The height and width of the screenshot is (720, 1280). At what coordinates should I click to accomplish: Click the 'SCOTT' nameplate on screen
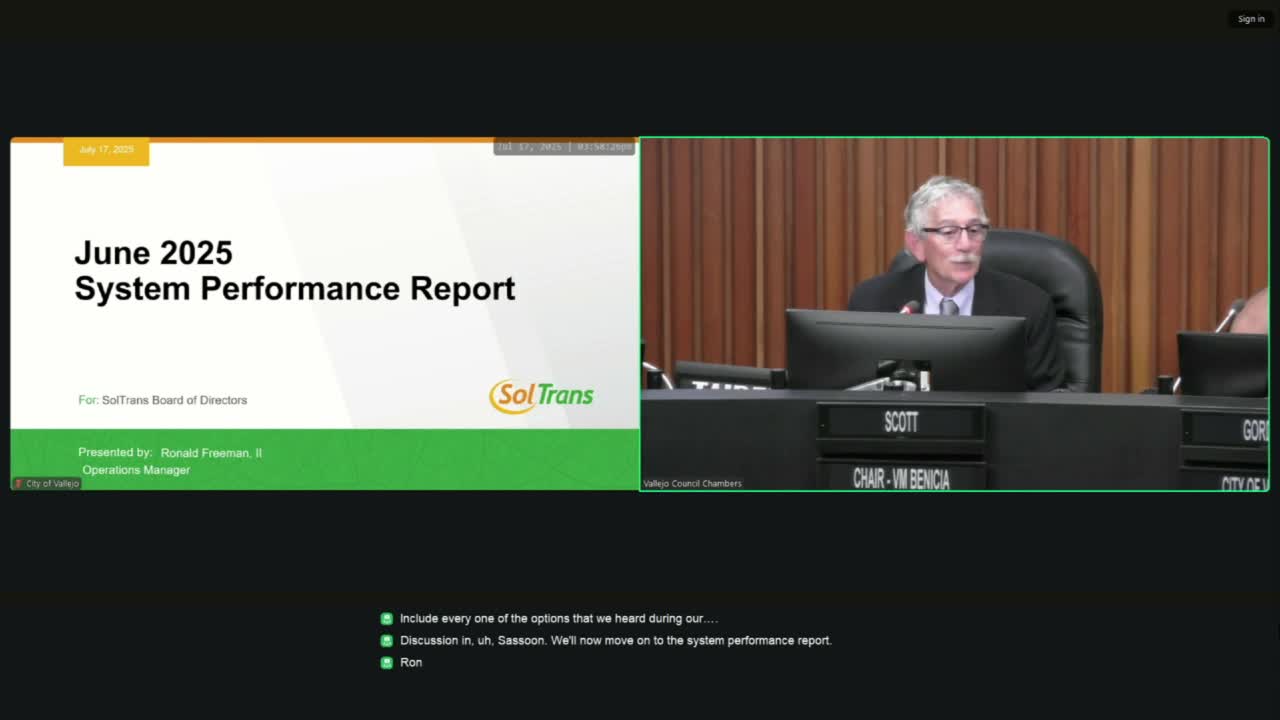pyautogui.click(x=899, y=423)
